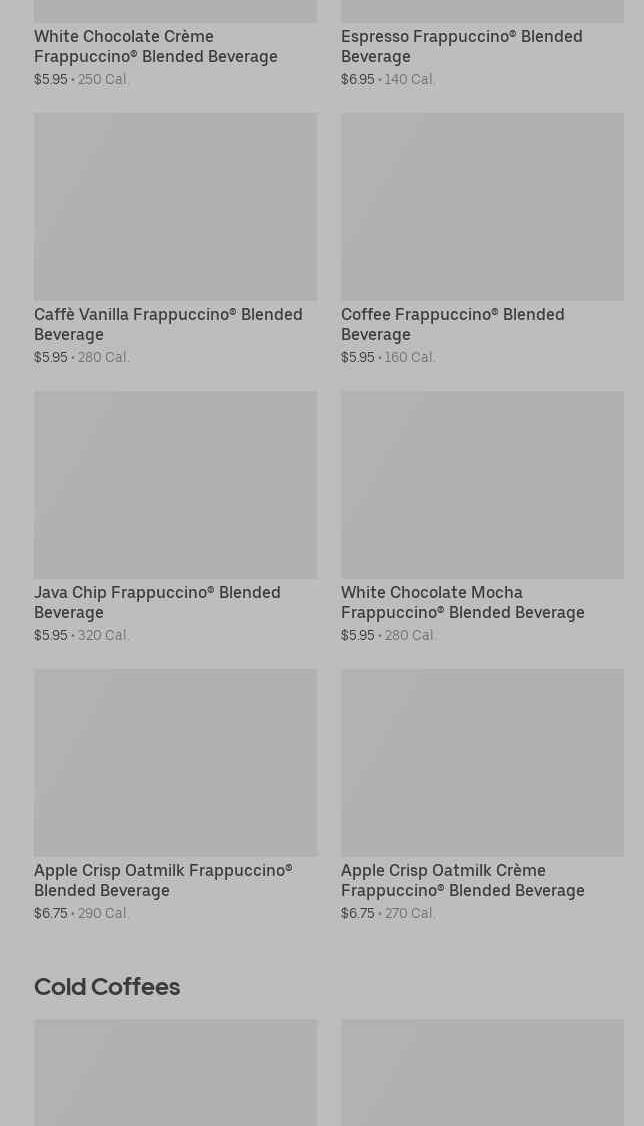644x1126 pixels.
Task: Click the Cold Coffees section heading
Action: 107,986
